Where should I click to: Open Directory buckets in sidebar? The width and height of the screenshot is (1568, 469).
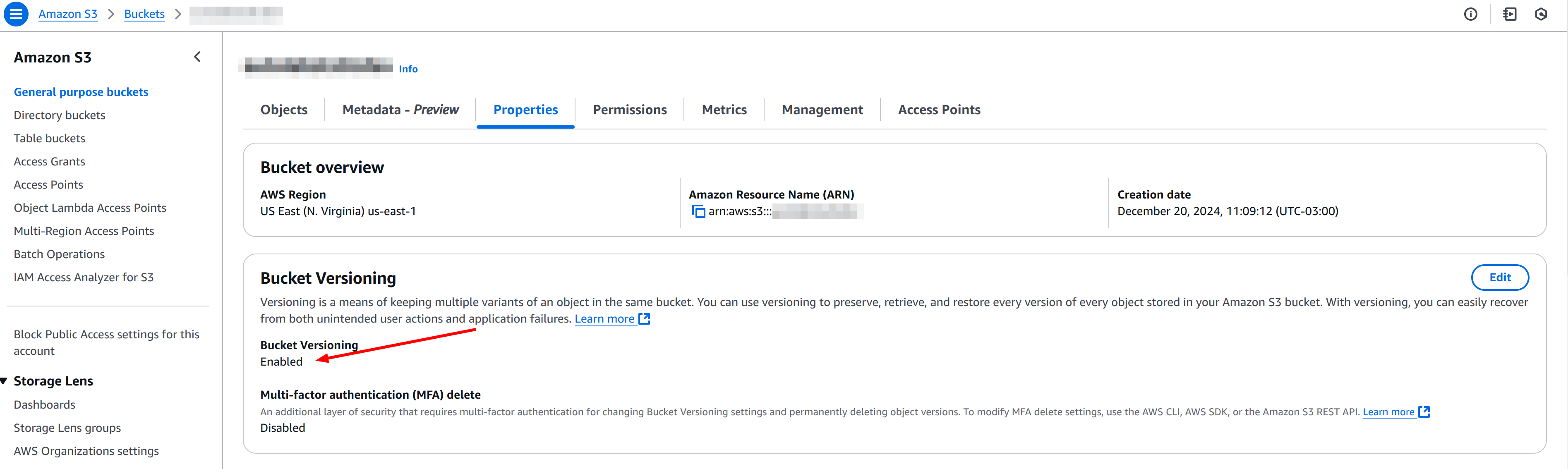click(x=60, y=115)
